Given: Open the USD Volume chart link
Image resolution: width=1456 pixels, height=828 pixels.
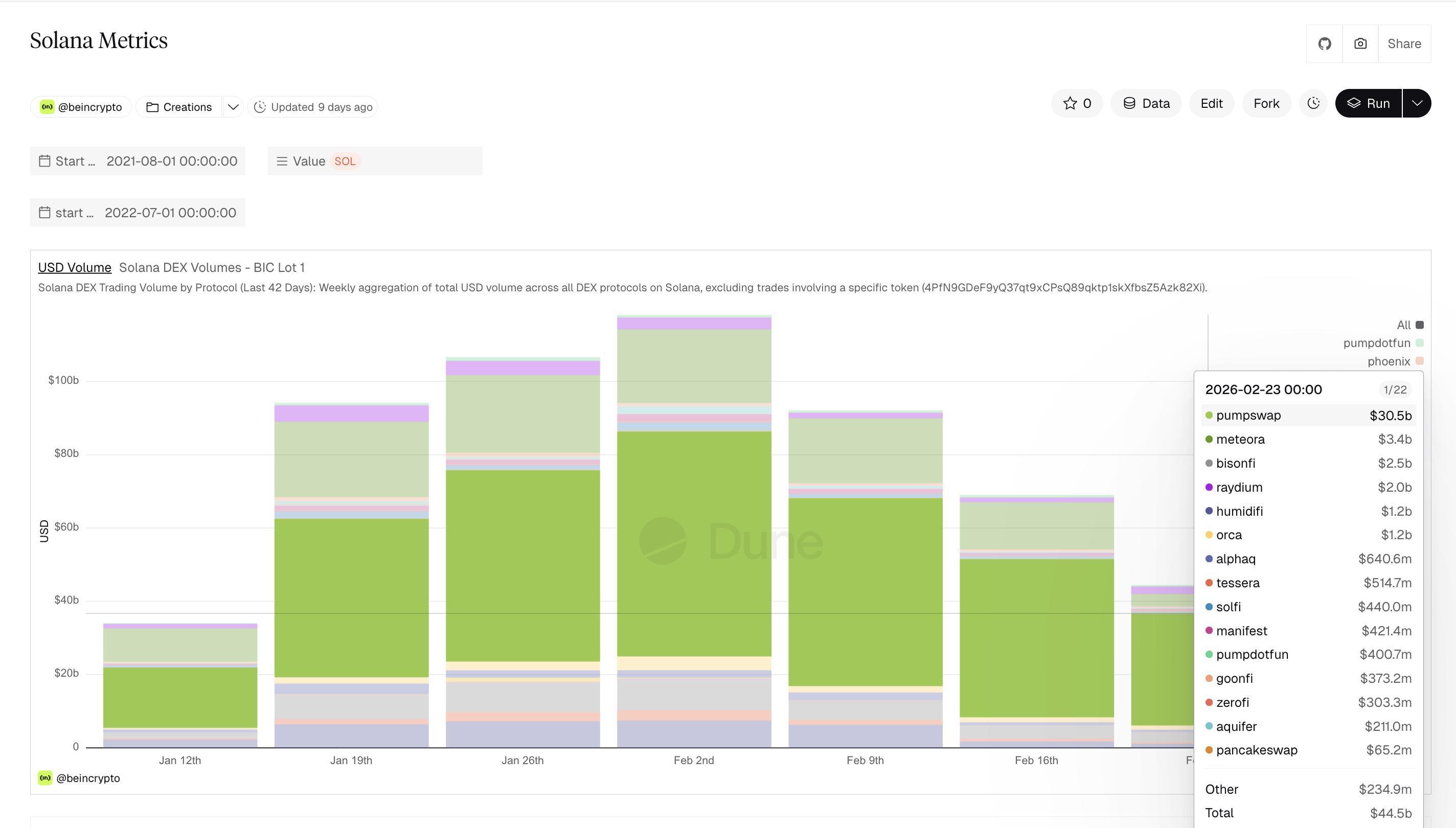Looking at the screenshot, I should coord(75,267).
